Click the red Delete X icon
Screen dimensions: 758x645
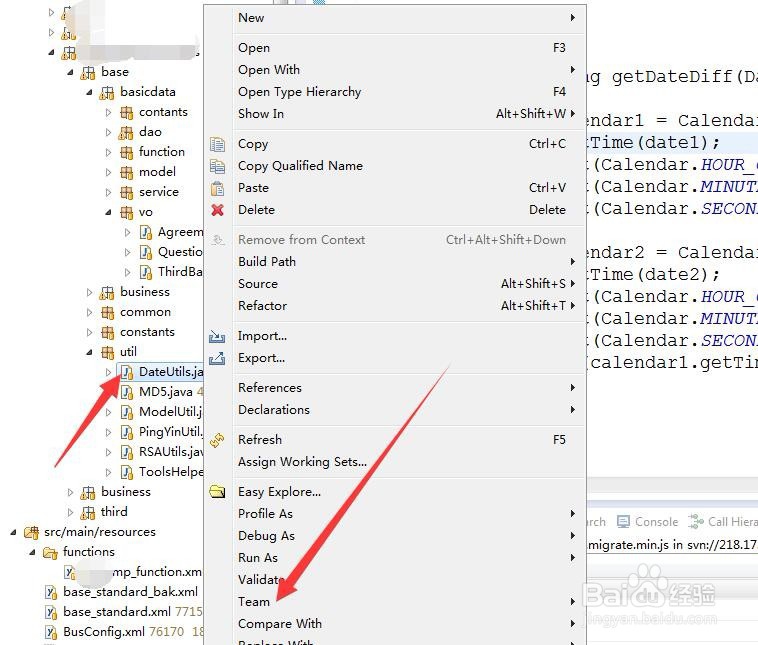click(x=218, y=210)
